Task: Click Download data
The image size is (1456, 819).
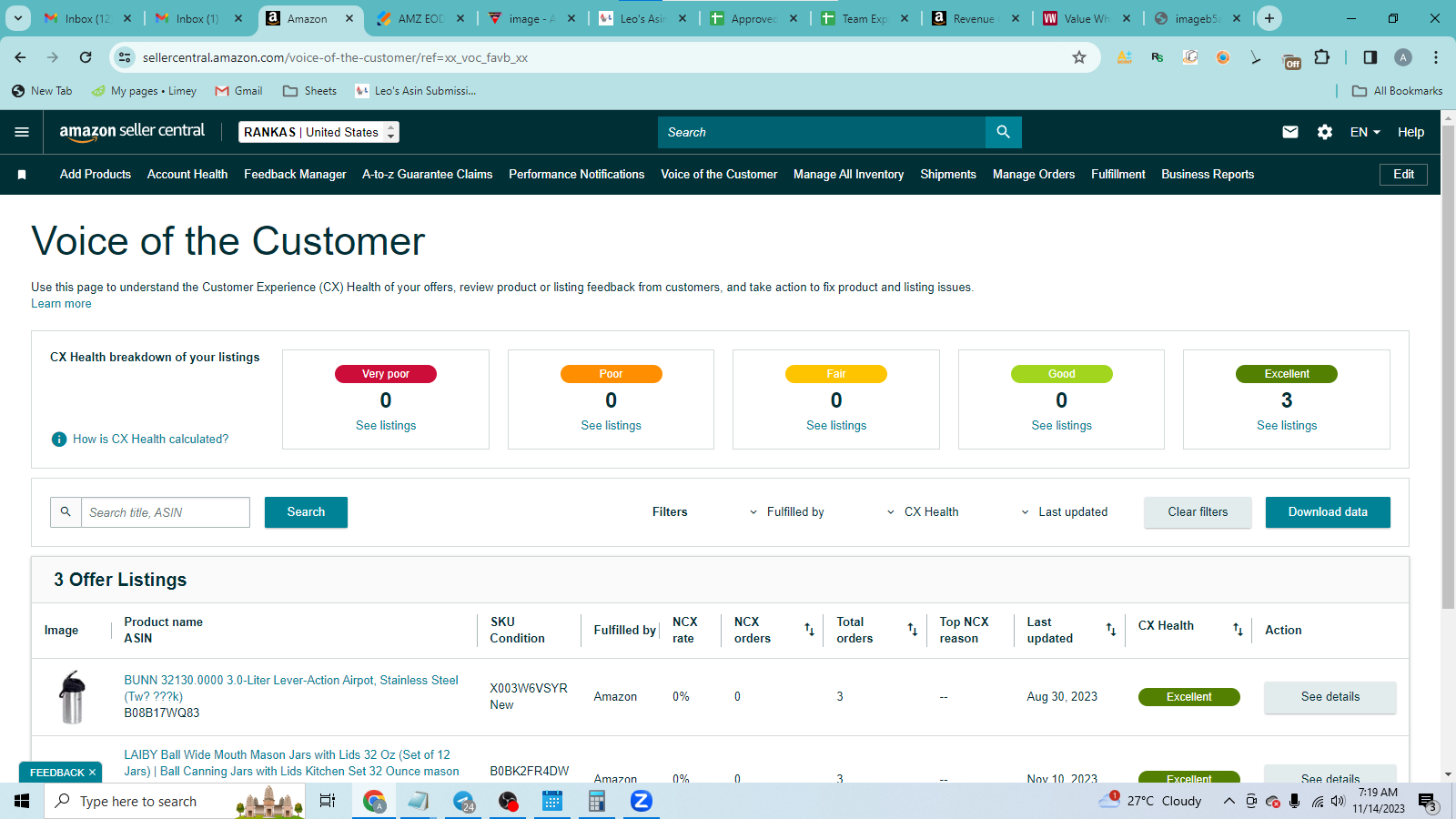Action: click(x=1328, y=512)
